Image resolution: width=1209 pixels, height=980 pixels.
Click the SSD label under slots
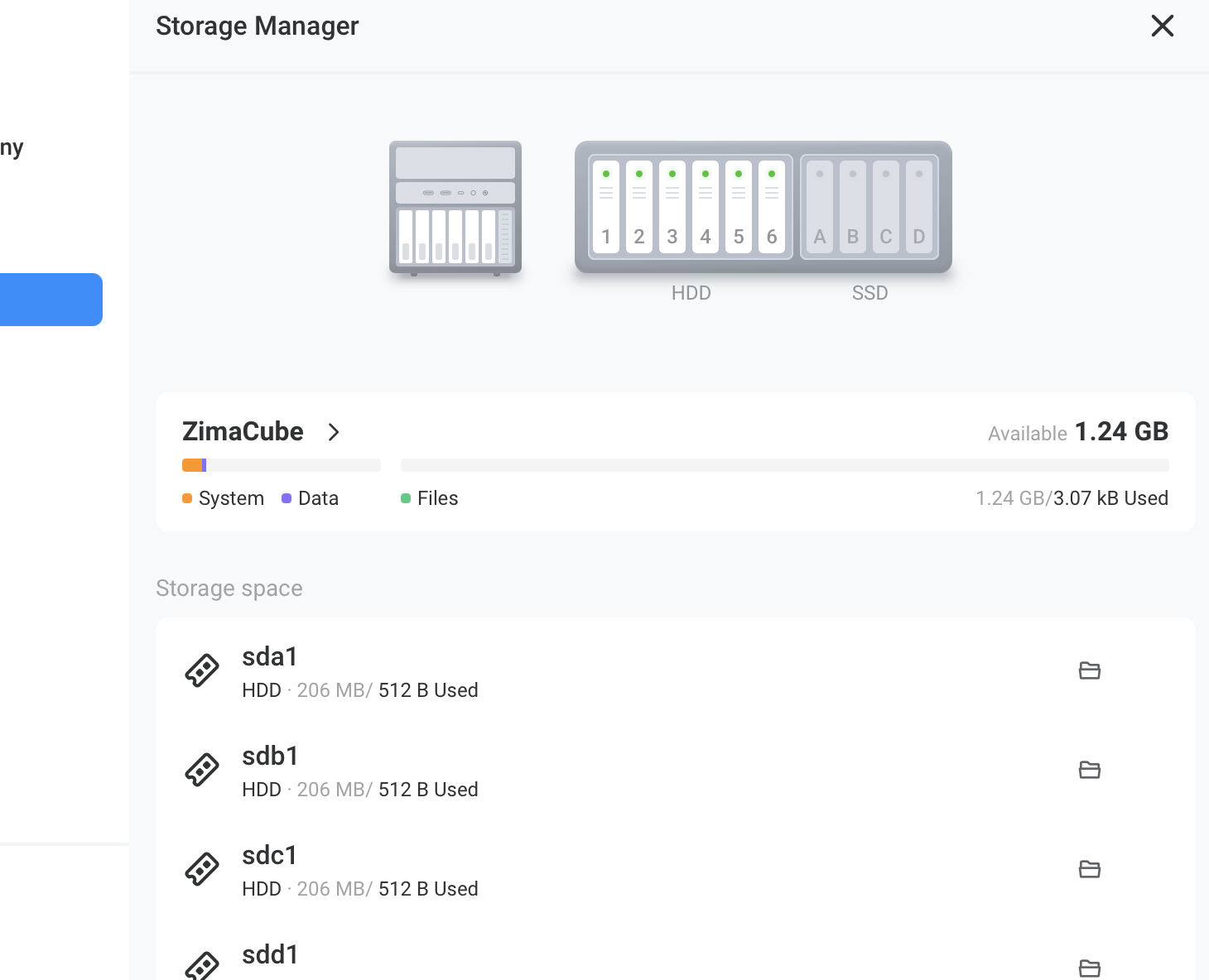870,293
